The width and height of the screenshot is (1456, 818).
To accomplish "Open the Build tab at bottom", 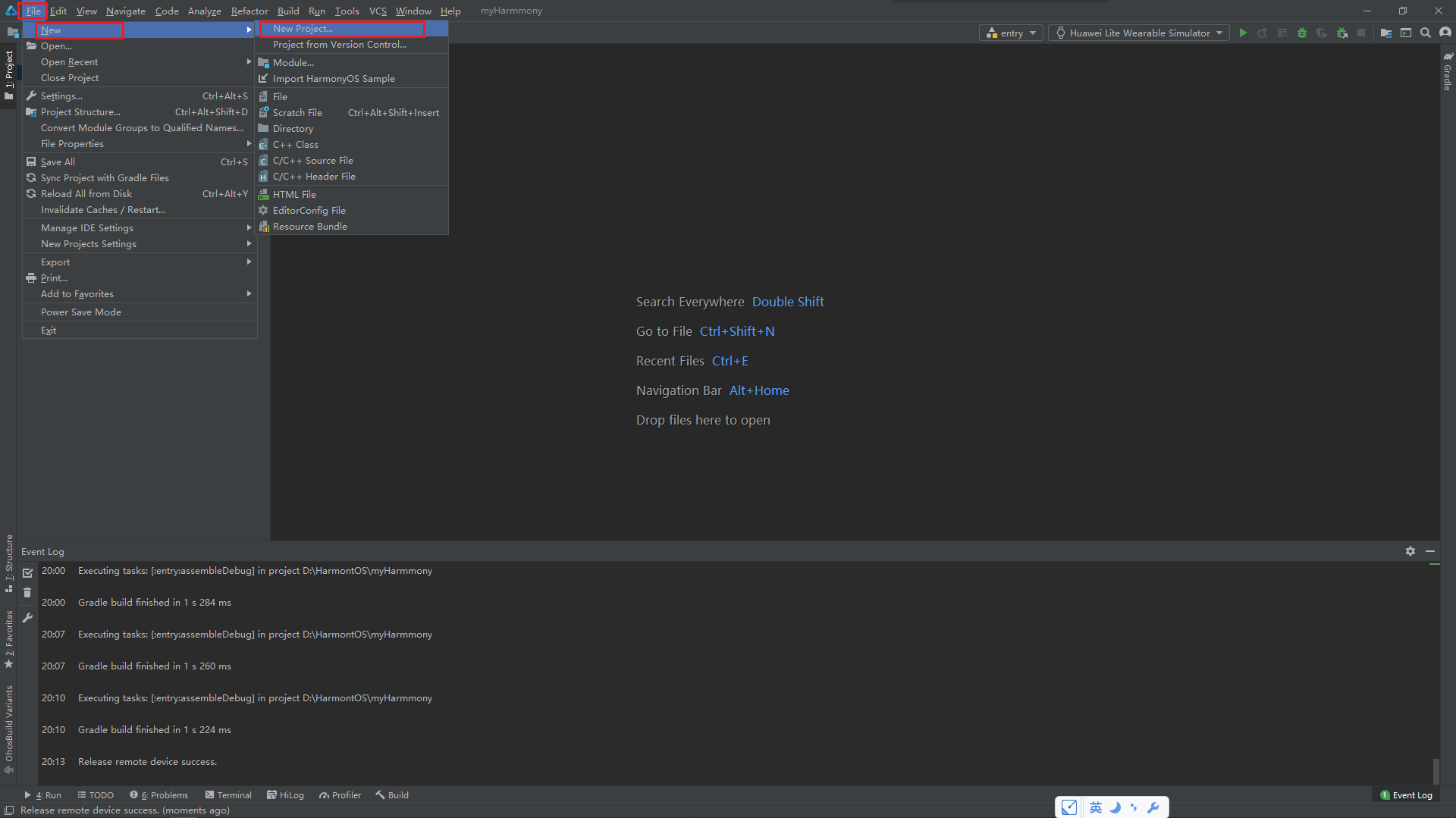I will (x=392, y=795).
